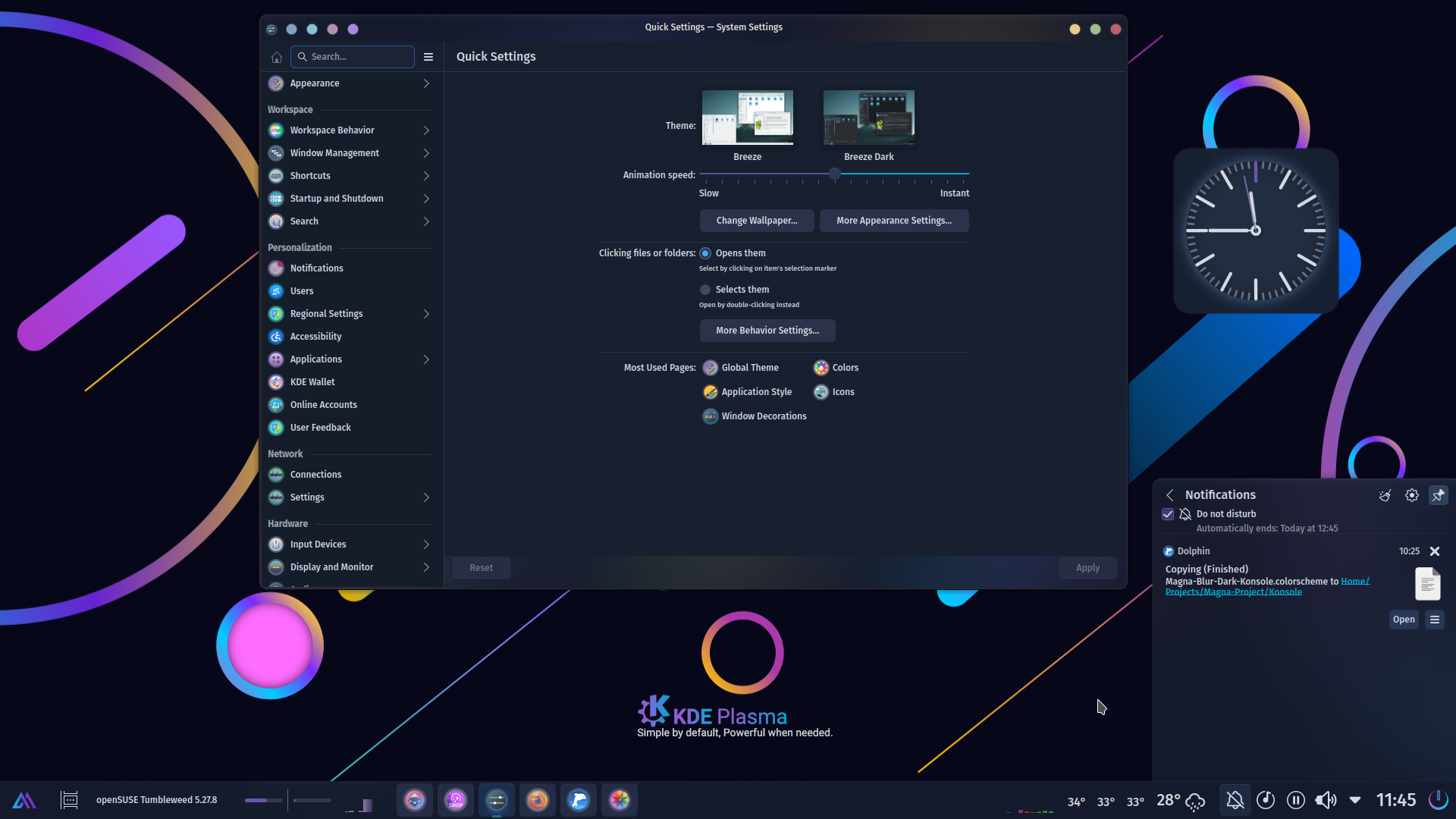The width and height of the screenshot is (1456, 819).
Task: Show hidden system tray icons arrow
Action: click(1355, 800)
